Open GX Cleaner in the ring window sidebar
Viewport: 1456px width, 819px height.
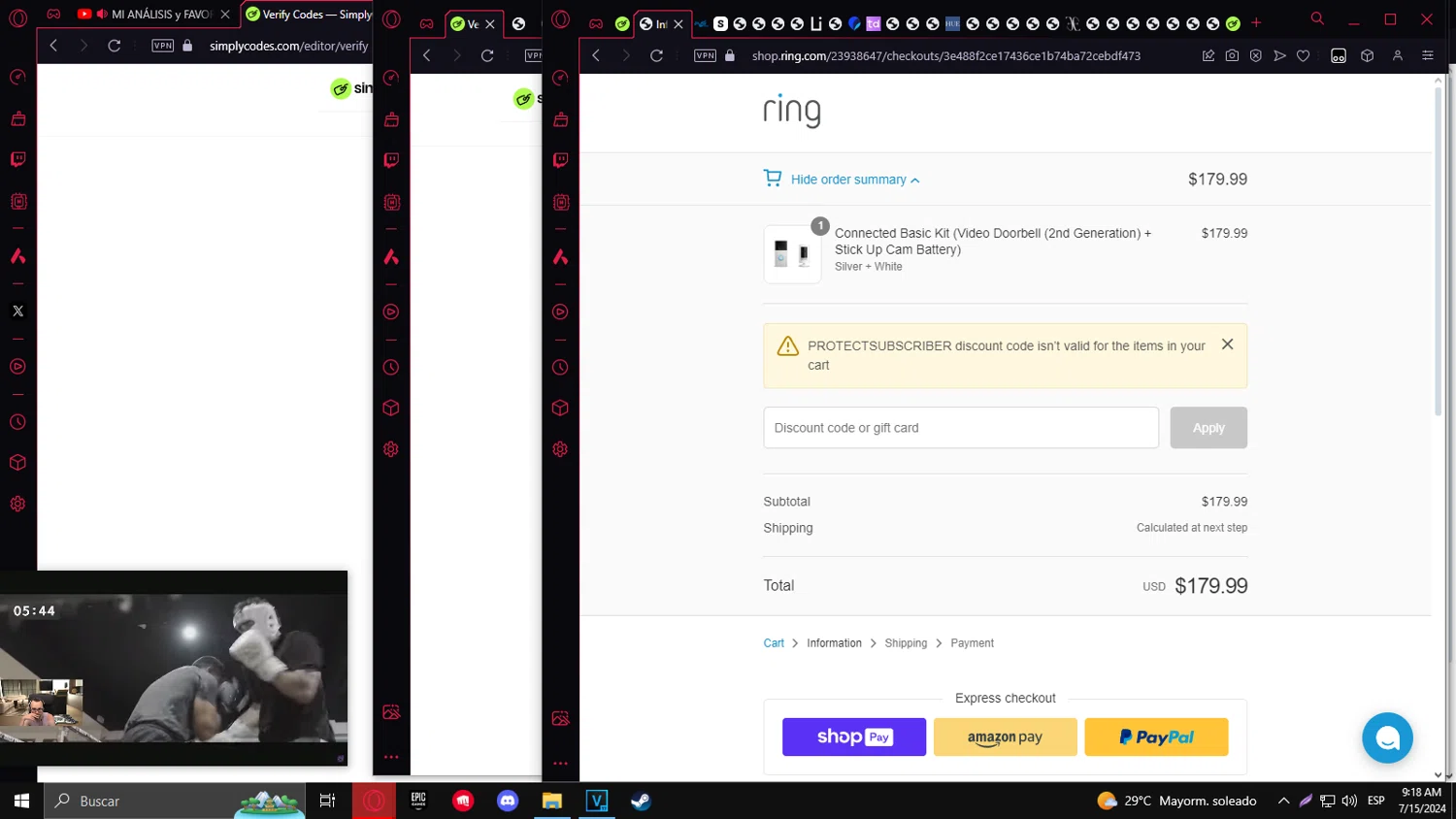click(560, 119)
